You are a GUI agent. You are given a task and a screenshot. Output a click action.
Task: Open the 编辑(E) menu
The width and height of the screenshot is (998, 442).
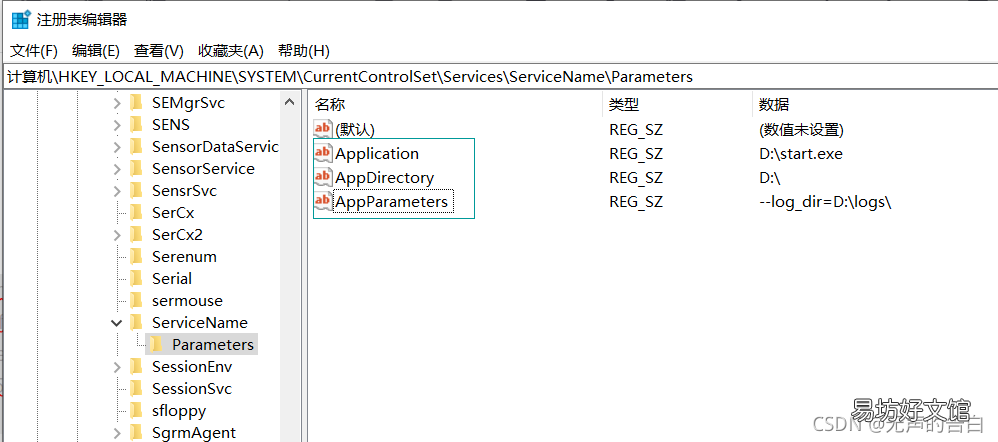pyautogui.click(x=96, y=51)
